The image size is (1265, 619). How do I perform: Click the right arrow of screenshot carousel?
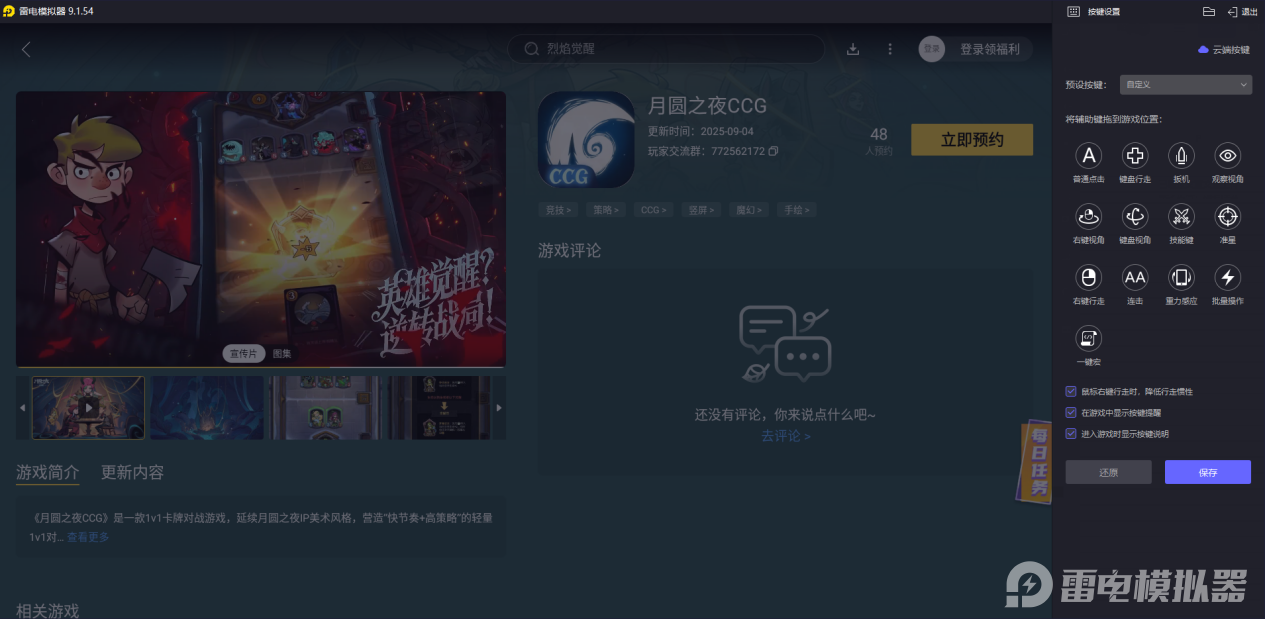499,407
